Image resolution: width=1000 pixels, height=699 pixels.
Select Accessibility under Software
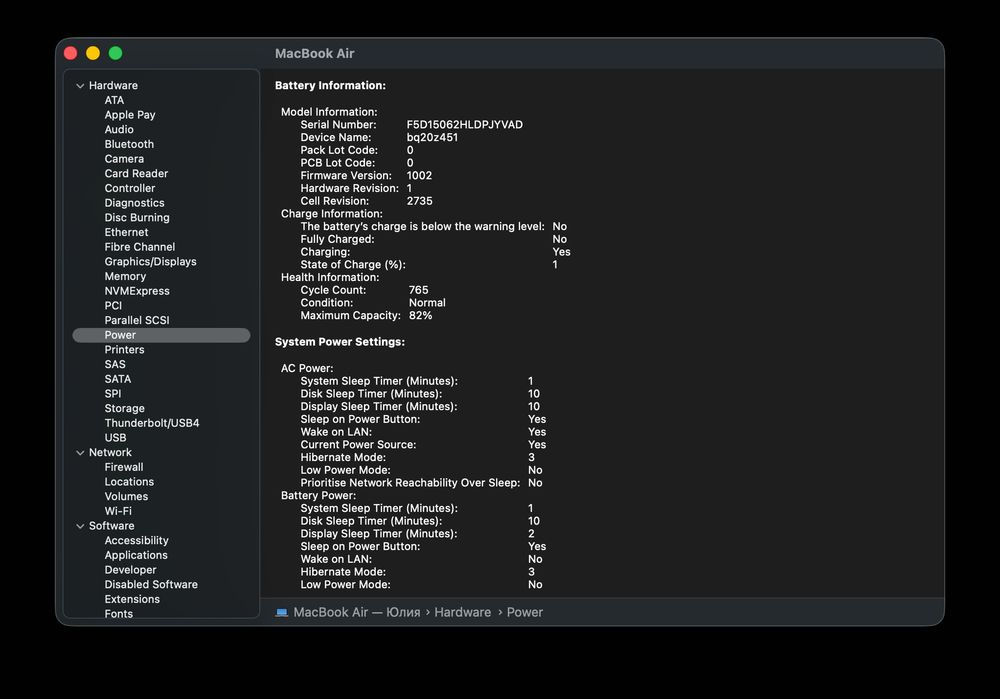(136, 540)
